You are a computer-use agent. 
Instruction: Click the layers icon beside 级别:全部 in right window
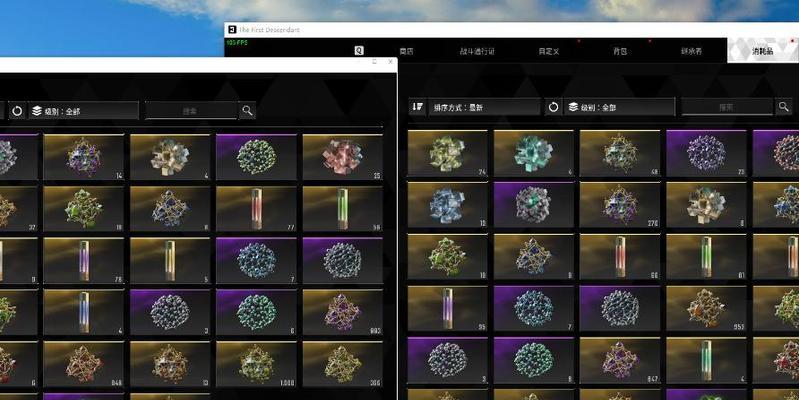point(573,107)
